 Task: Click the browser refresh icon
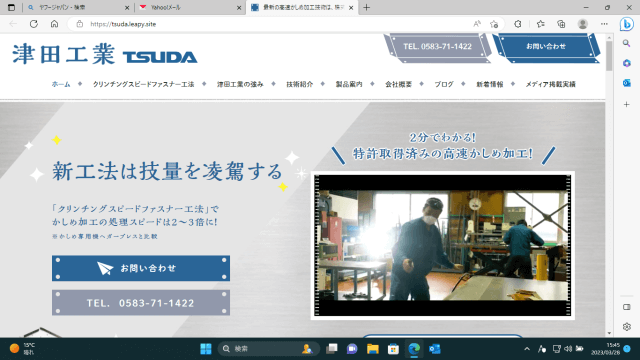(34, 24)
